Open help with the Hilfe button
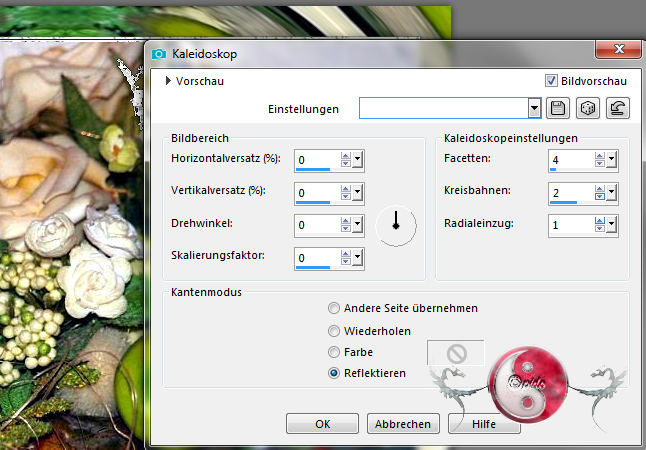The image size is (646, 450). tap(484, 423)
